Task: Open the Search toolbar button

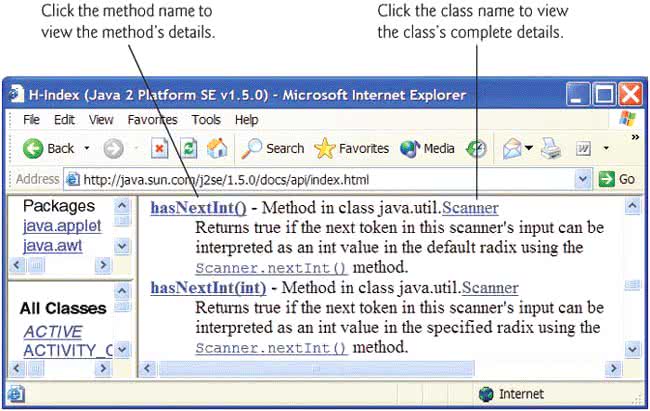Action: 272,148
